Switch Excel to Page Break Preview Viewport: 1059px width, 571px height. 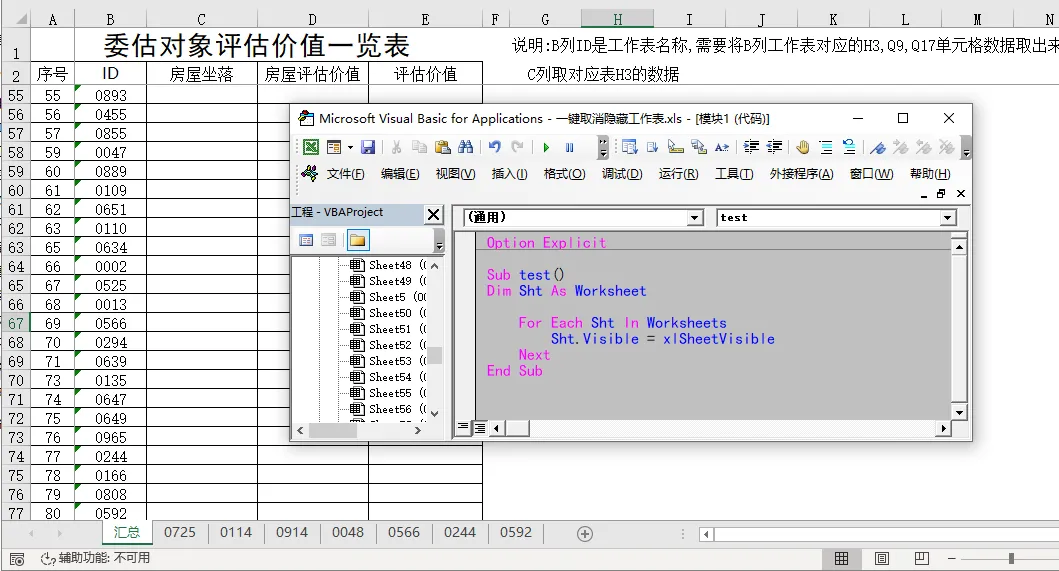point(921,558)
